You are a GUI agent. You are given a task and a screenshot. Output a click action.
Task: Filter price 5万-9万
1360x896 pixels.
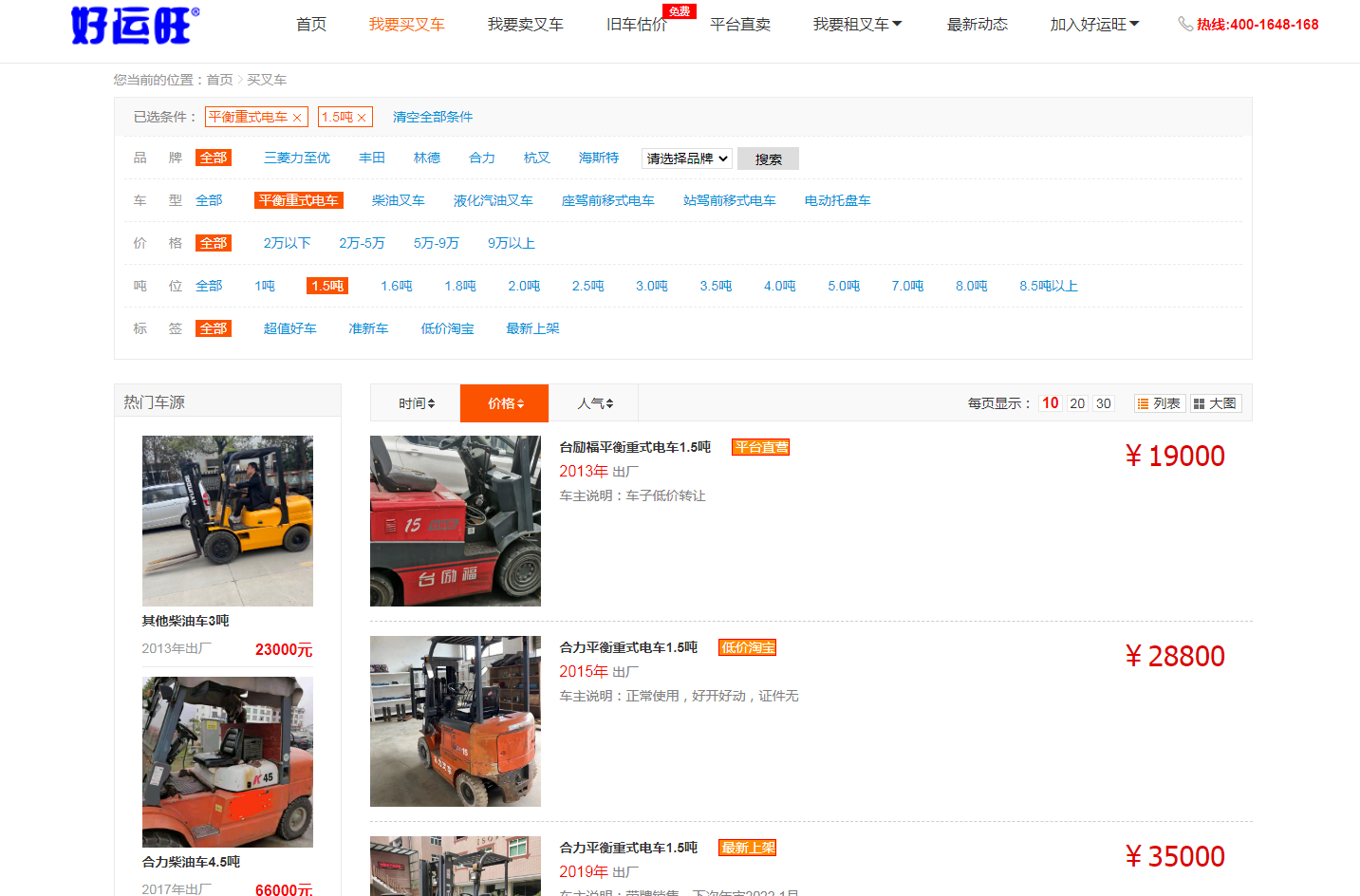437,243
